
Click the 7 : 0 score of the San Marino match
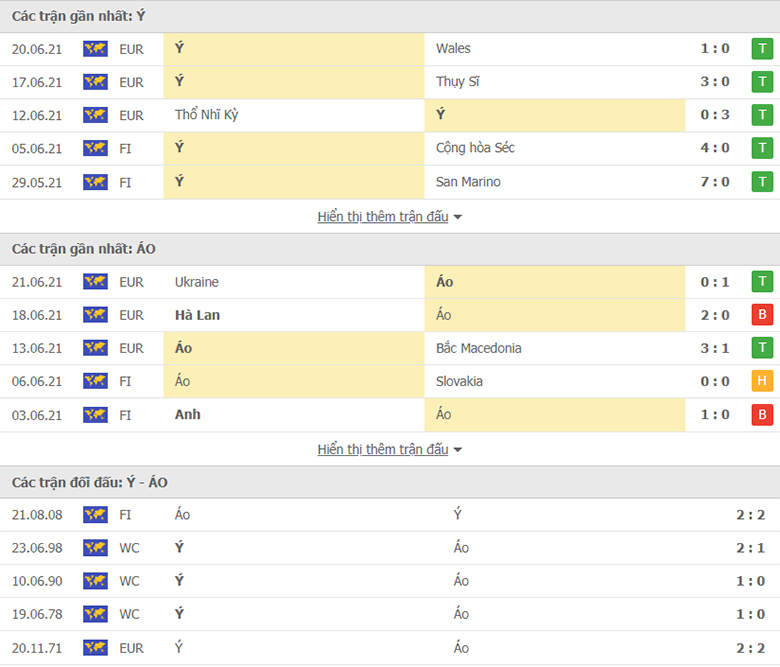tap(715, 182)
